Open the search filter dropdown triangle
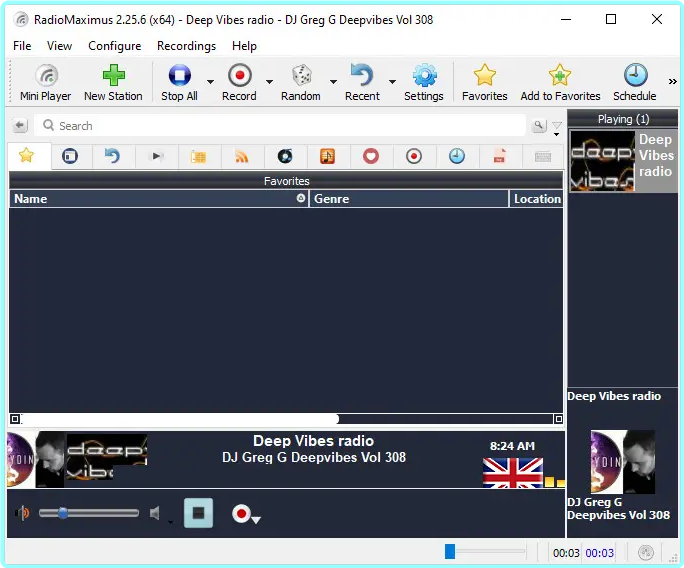 [x=557, y=127]
